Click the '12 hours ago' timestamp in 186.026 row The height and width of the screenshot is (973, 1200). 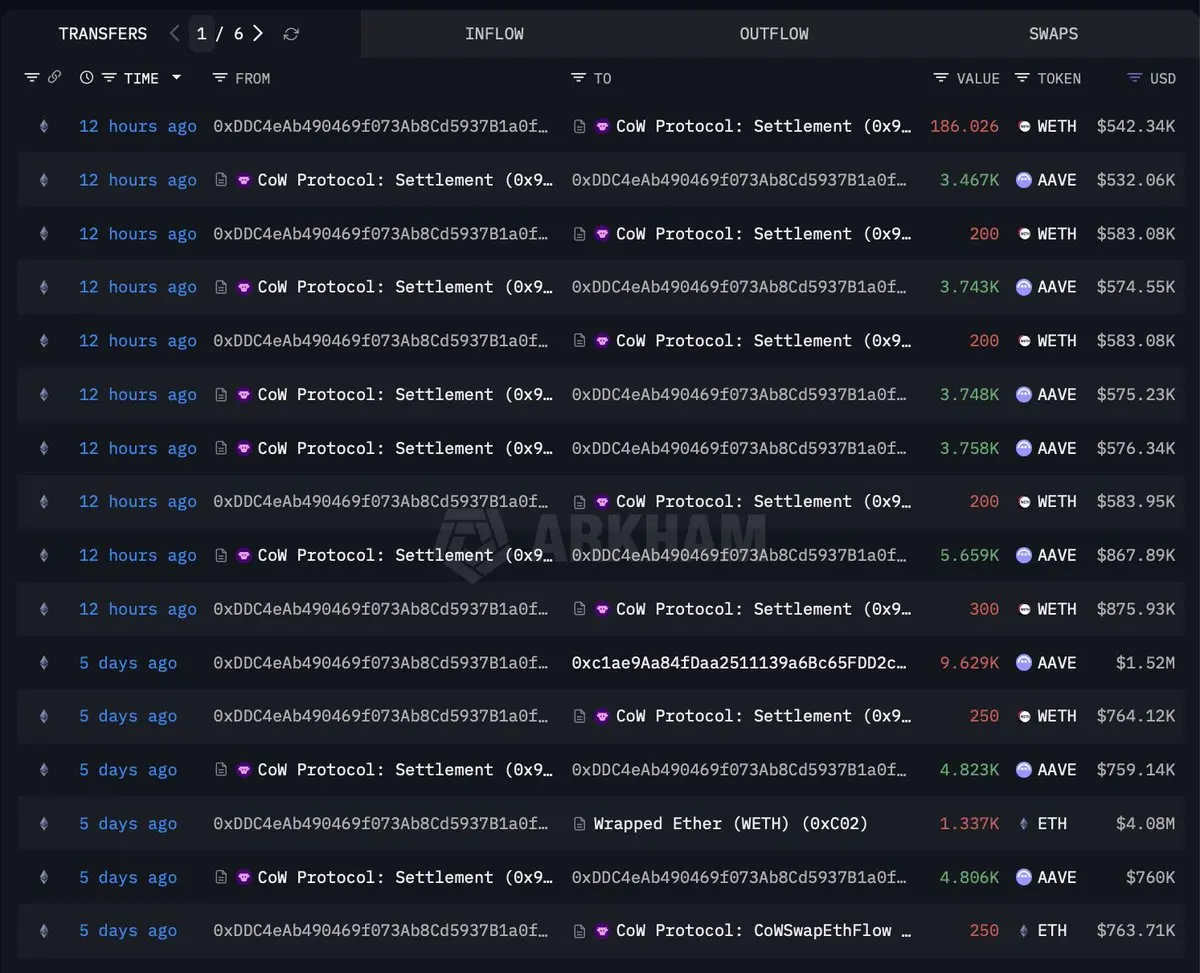click(138, 126)
